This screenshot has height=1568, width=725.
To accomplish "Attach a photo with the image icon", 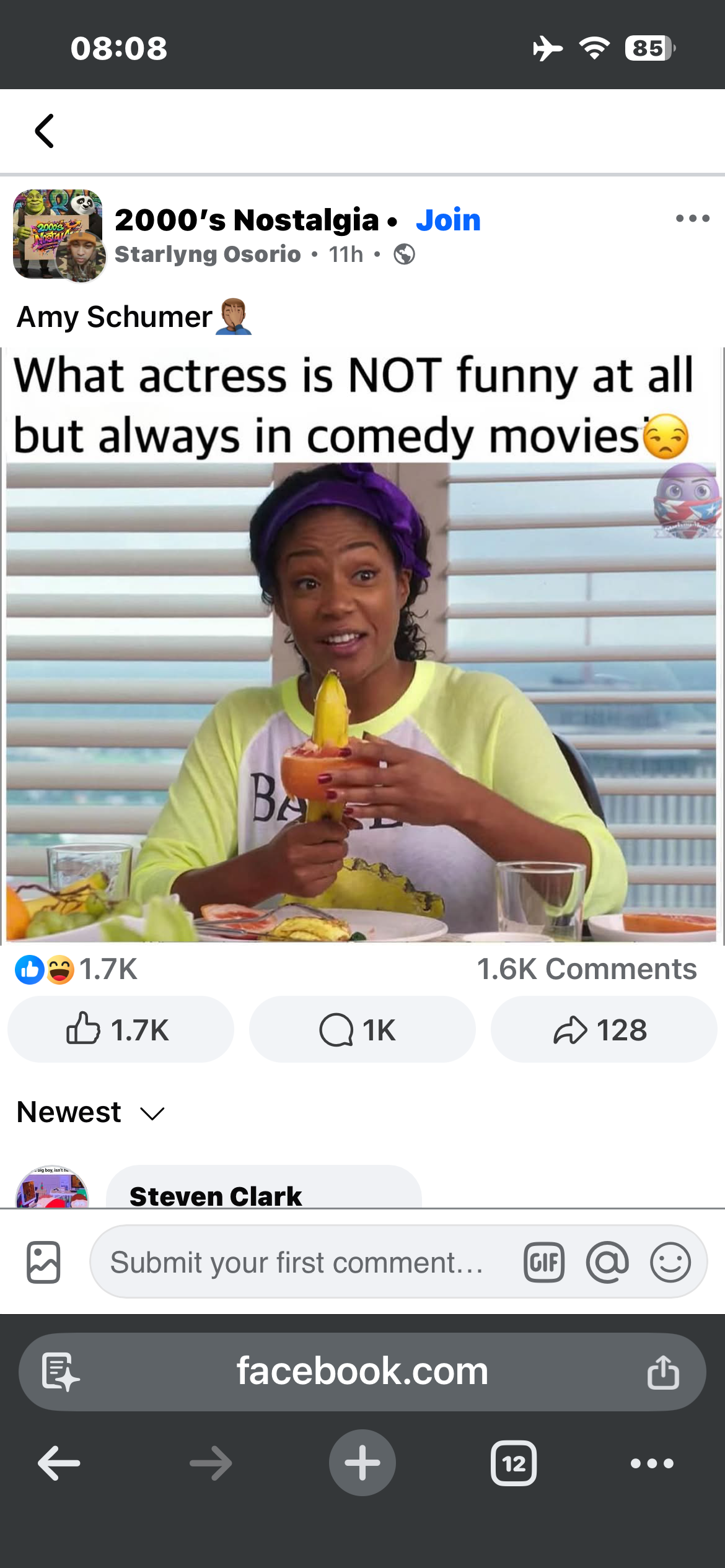I will 43,1262.
